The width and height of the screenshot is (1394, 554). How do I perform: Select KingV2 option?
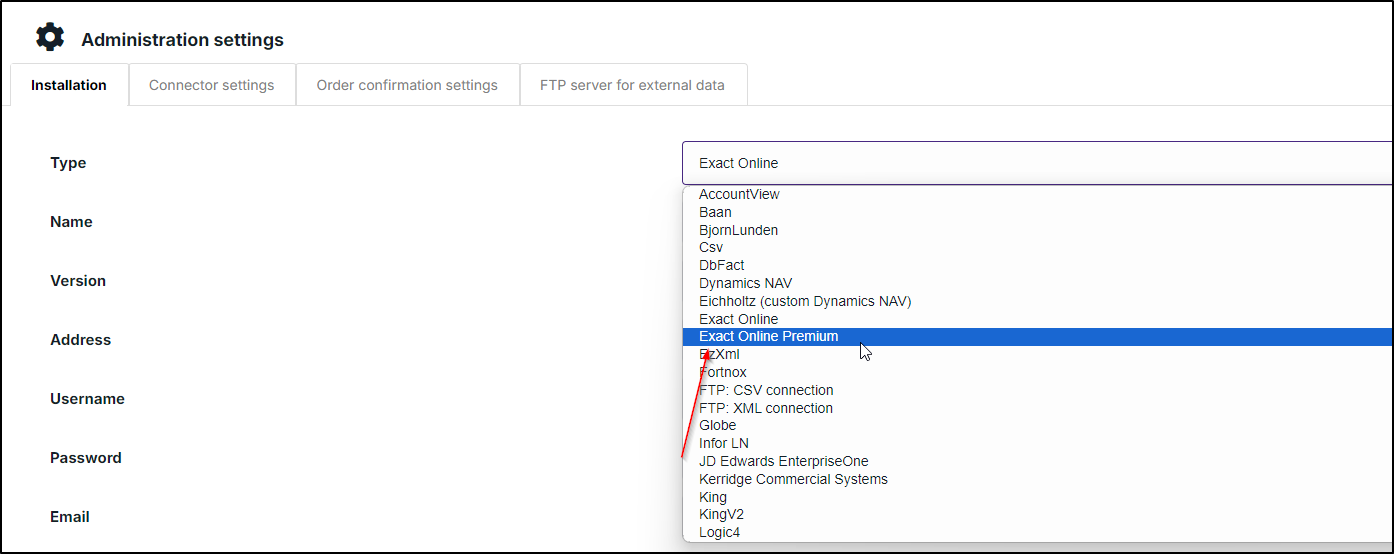pos(1037,514)
